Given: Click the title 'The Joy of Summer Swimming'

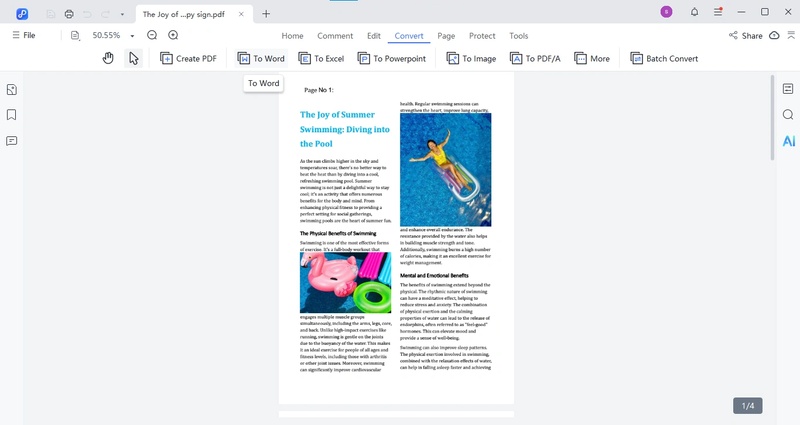Looking at the screenshot, I should pyautogui.click(x=344, y=129).
